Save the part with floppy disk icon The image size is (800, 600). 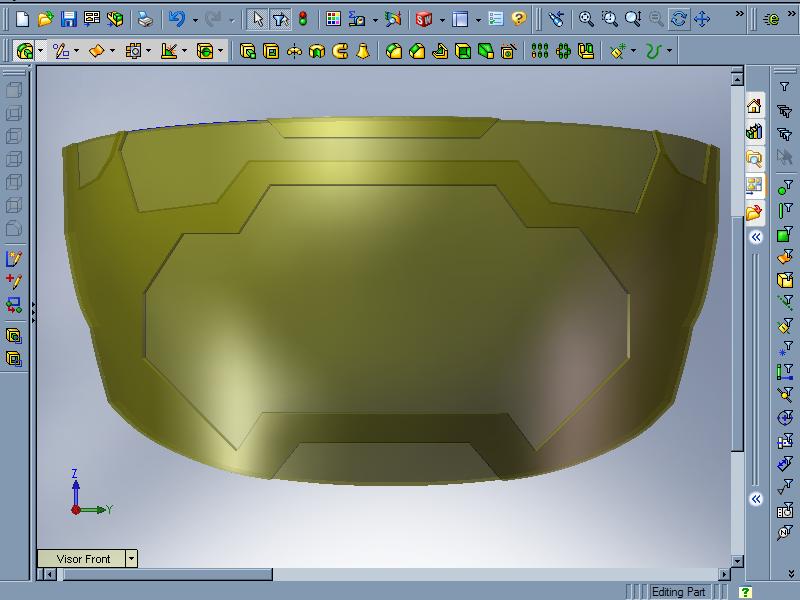click(x=68, y=19)
